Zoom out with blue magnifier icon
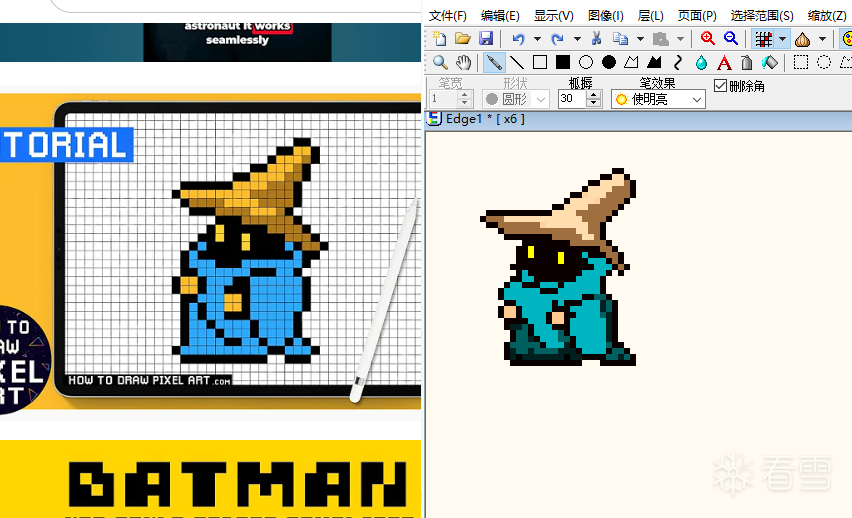852x518 pixels. [731, 39]
